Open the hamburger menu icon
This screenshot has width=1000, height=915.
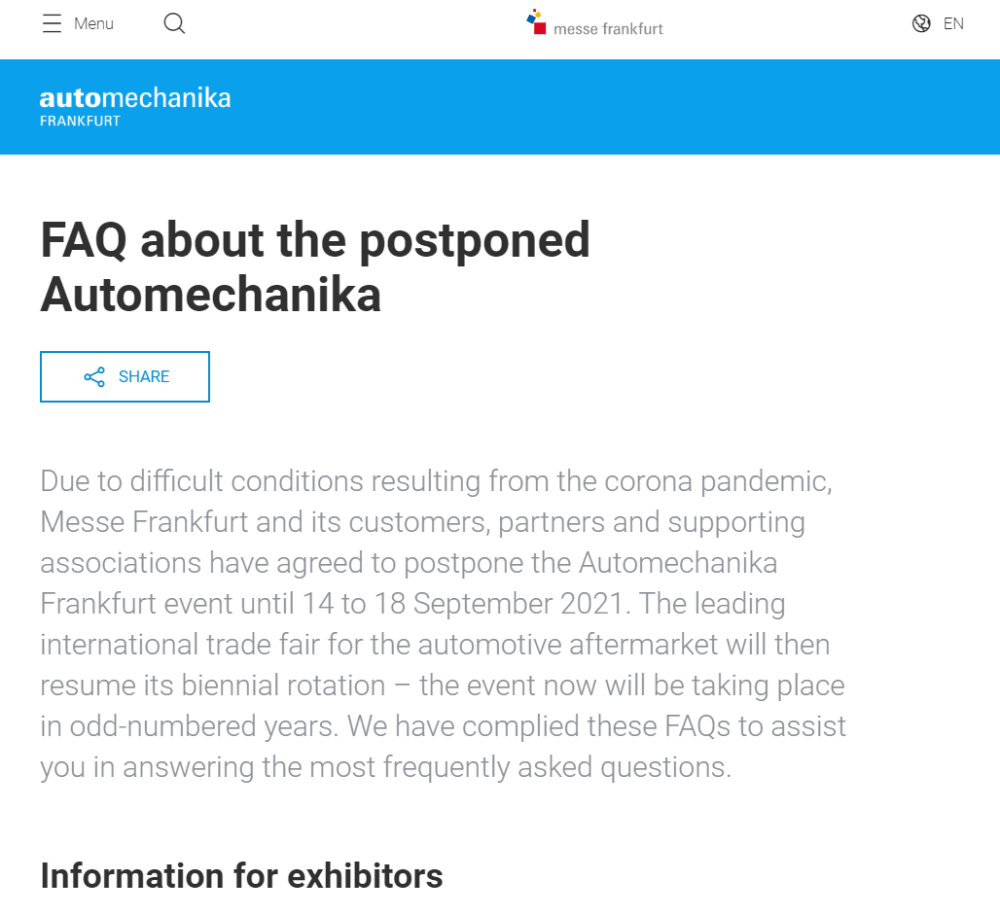[52, 24]
